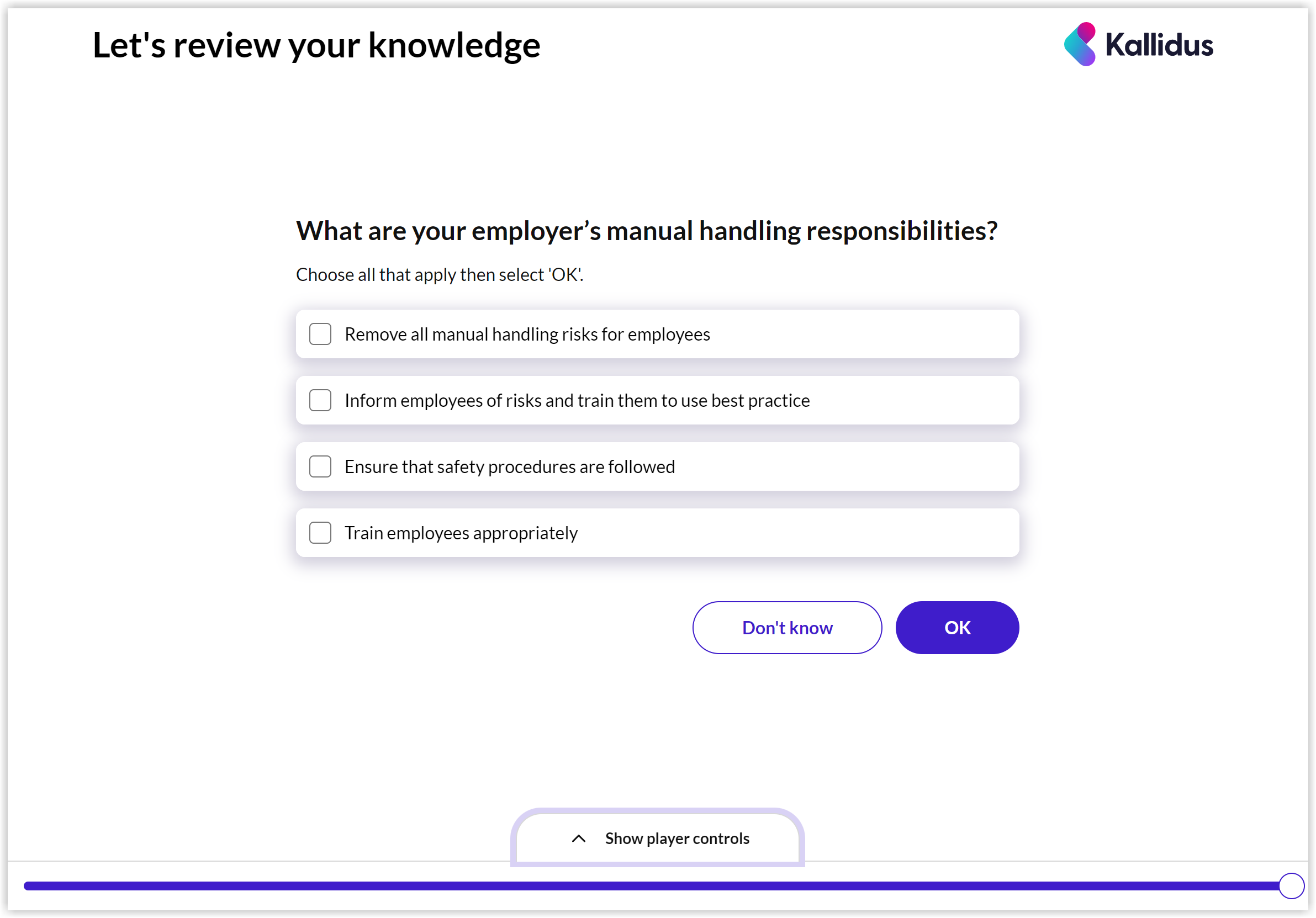Toggle the 'Train employees appropriately' checkbox
Screen dimensions: 1316x918
320,533
